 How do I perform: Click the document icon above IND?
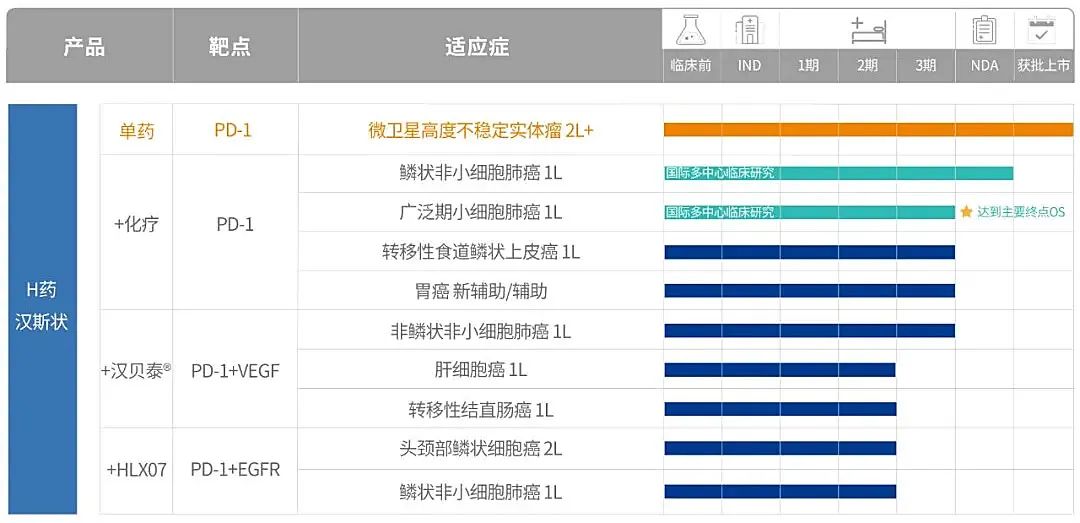click(748, 30)
